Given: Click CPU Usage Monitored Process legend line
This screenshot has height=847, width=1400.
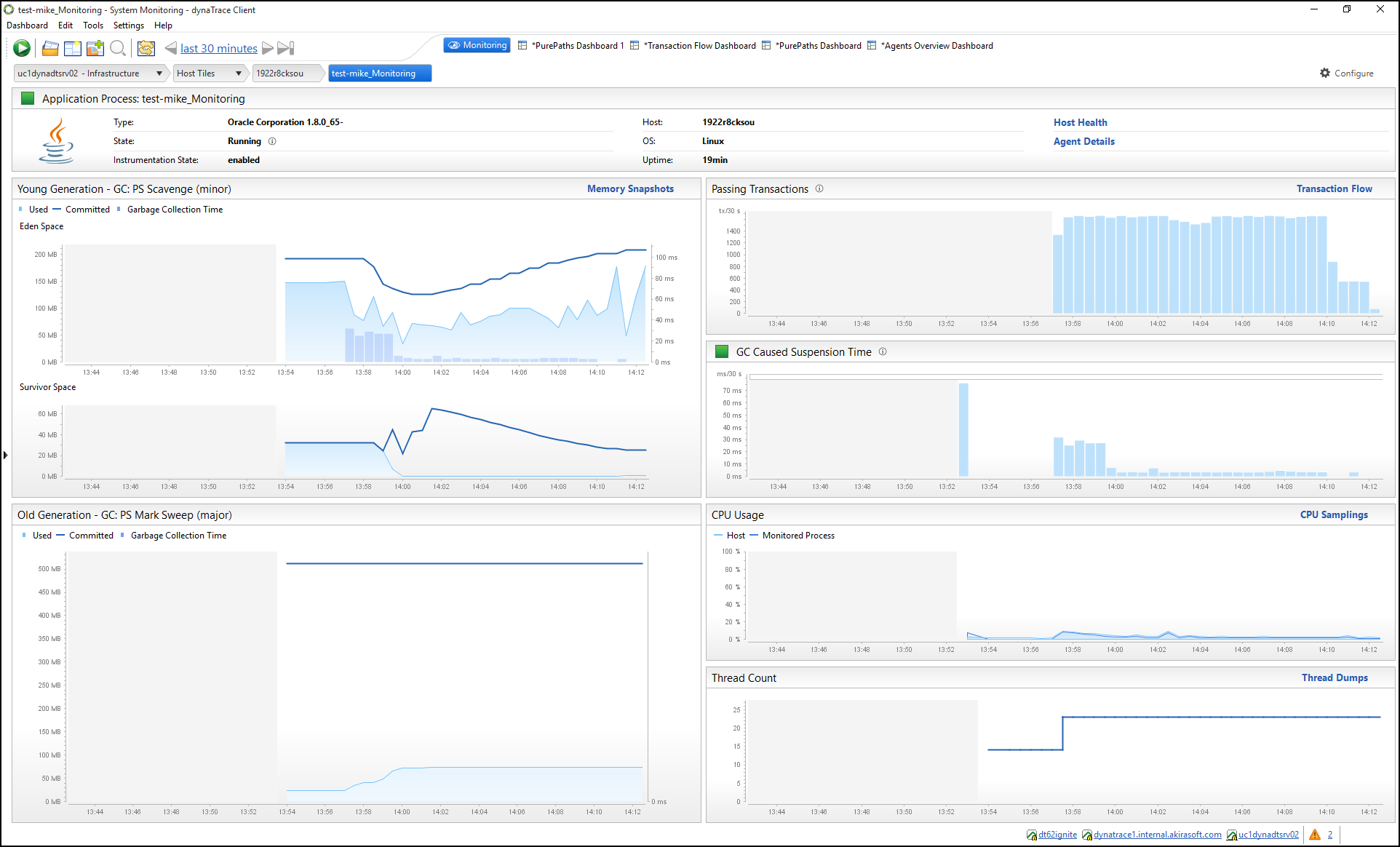Looking at the screenshot, I should tap(754, 535).
